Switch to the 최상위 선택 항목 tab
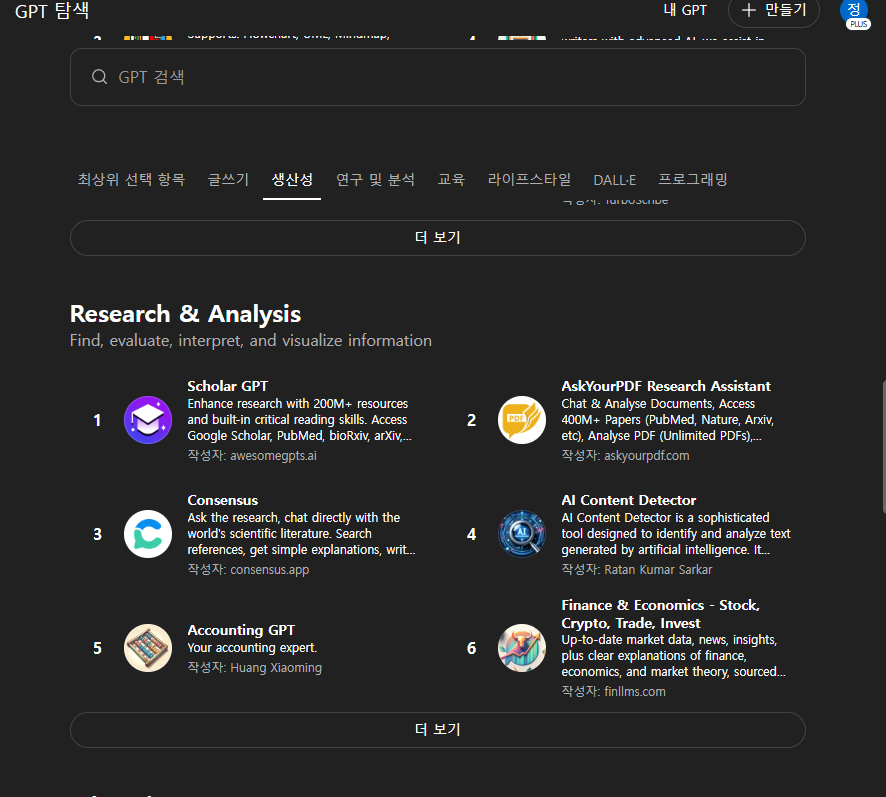Screen dimensions: 886x797 click(x=131, y=180)
